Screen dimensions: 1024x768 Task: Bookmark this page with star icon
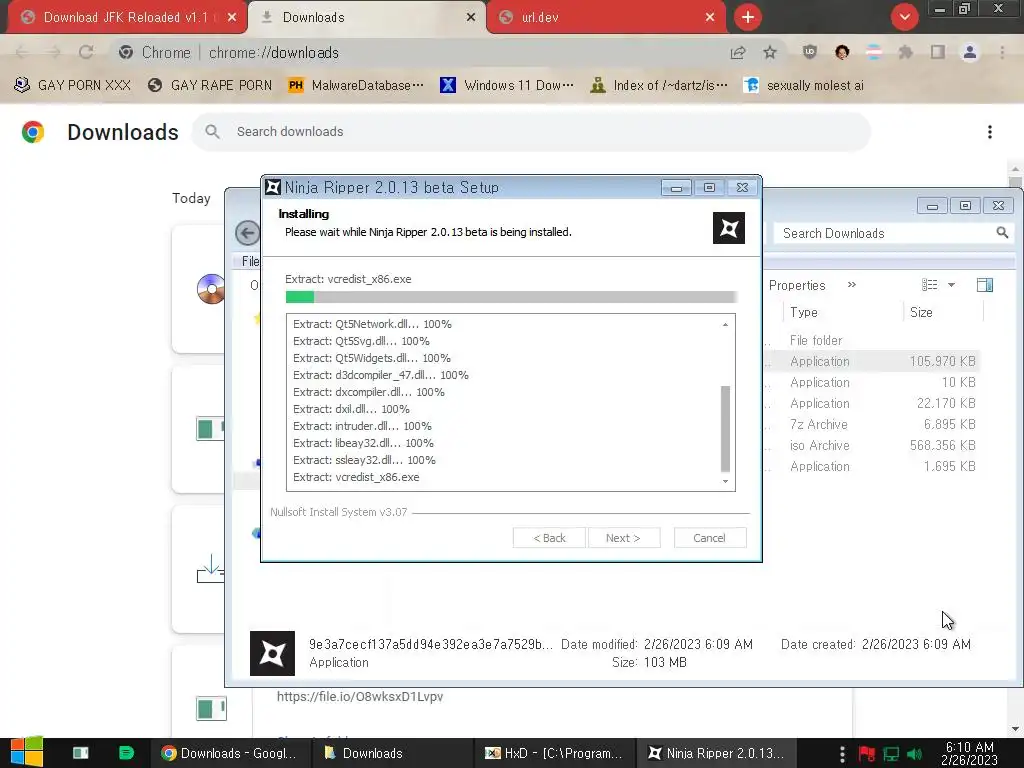coord(770,52)
